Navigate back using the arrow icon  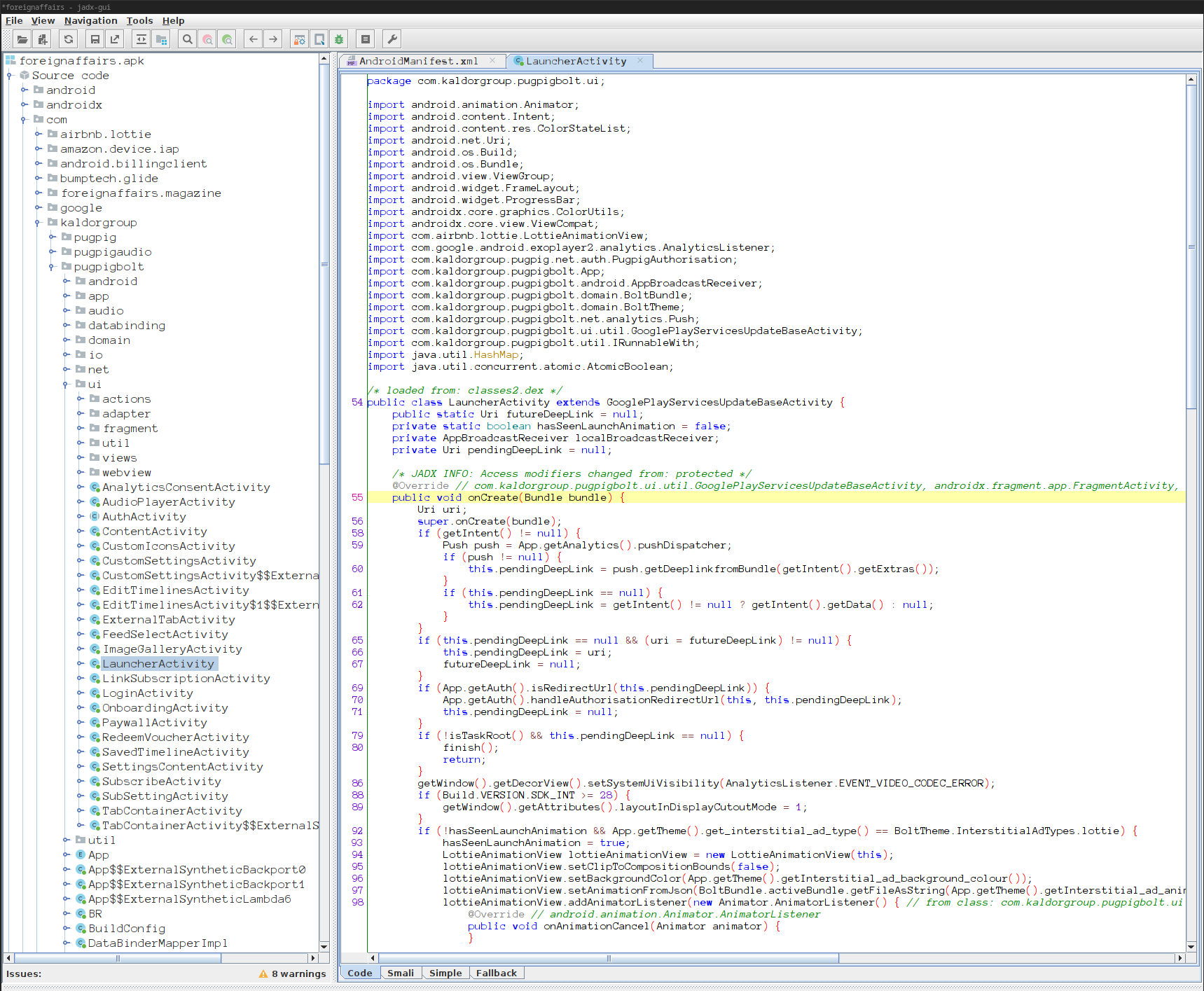[x=253, y=39]
